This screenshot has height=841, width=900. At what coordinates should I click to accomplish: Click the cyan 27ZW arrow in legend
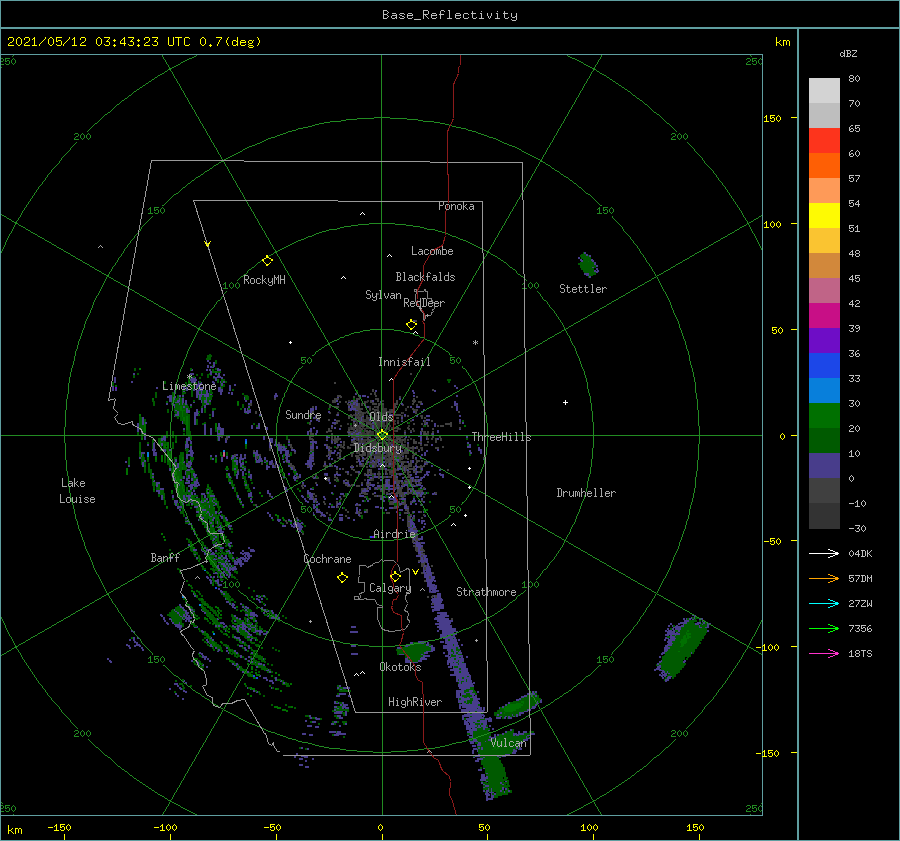click(824, 603)
